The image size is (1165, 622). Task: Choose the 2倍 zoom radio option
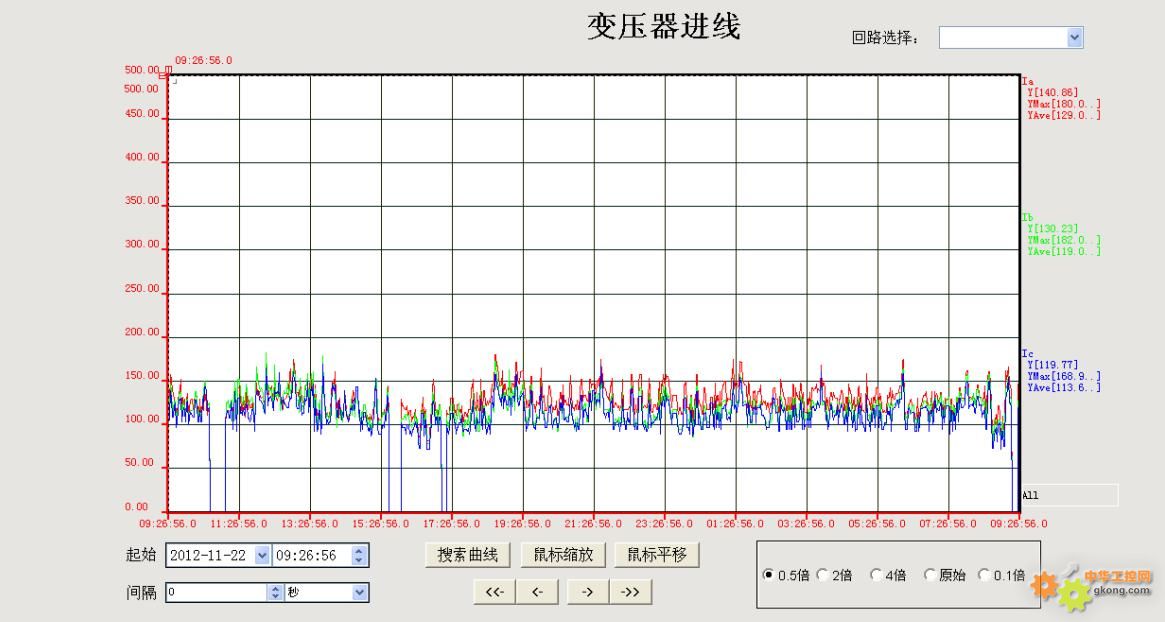click(x=823, y=575)
